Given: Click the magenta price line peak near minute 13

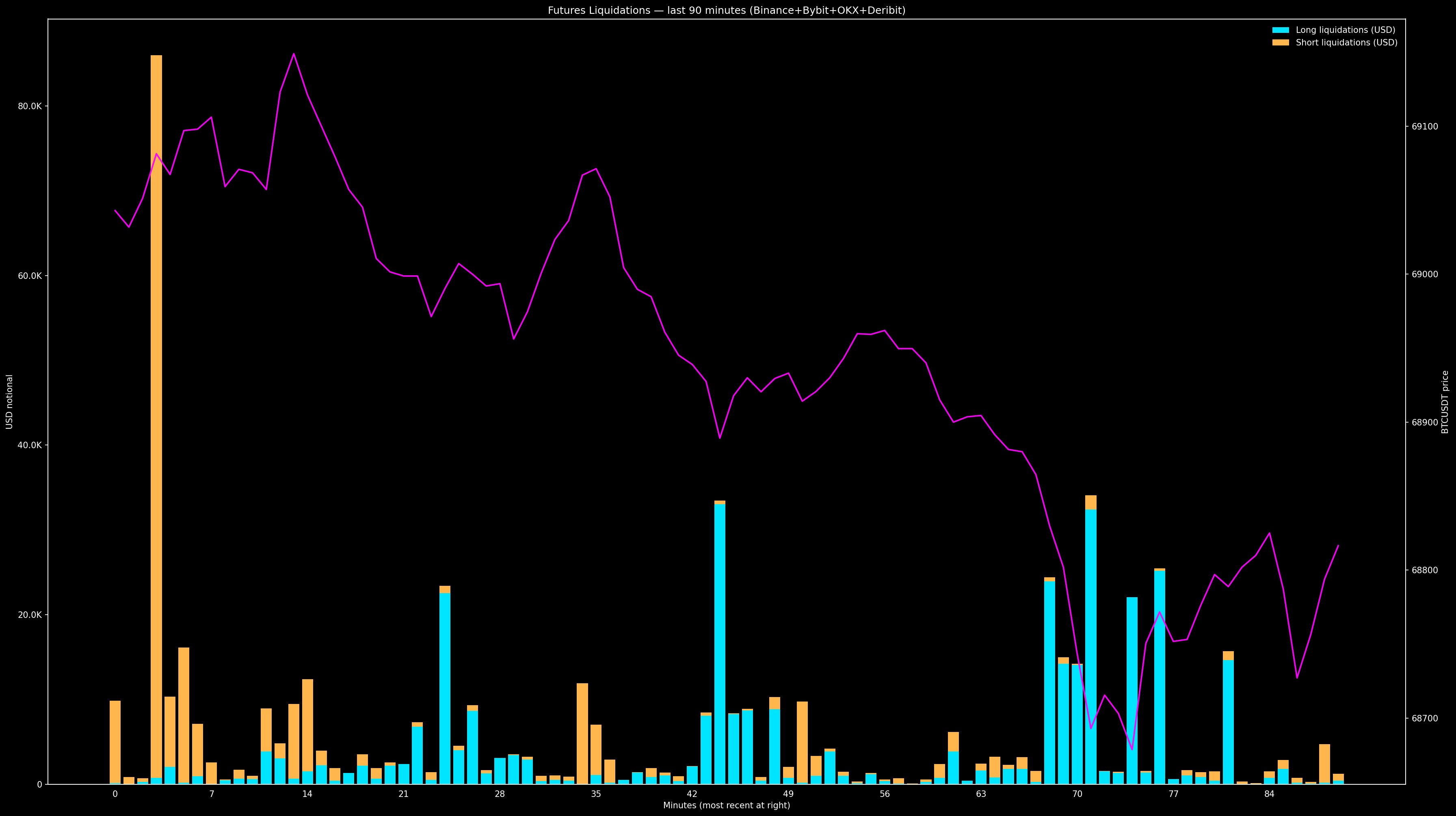Looking at the screenshot, I should [293, 54].
